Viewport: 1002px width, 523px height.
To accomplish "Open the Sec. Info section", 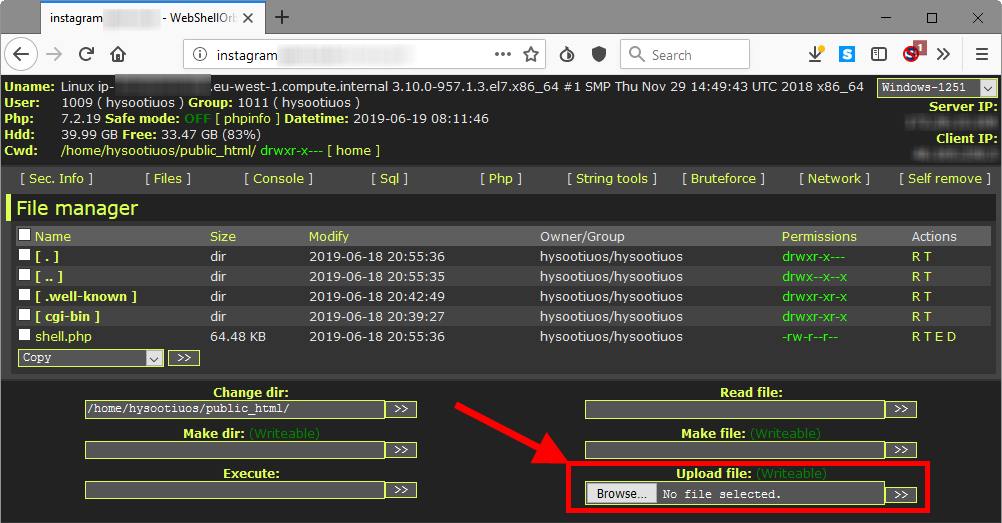I will click(x=56, y=178).
